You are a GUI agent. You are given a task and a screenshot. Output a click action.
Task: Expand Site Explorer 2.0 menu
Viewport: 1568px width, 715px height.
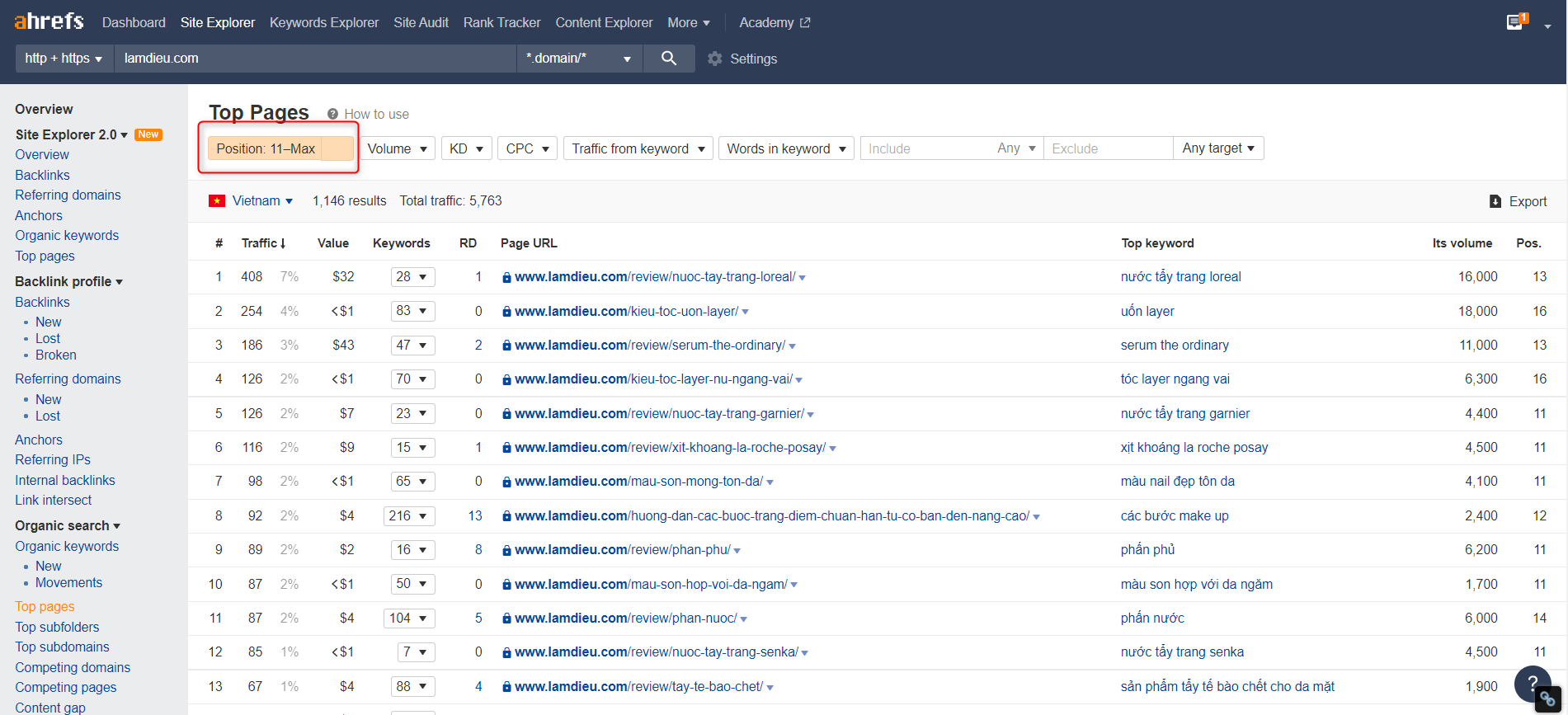[x=72, y=134]
